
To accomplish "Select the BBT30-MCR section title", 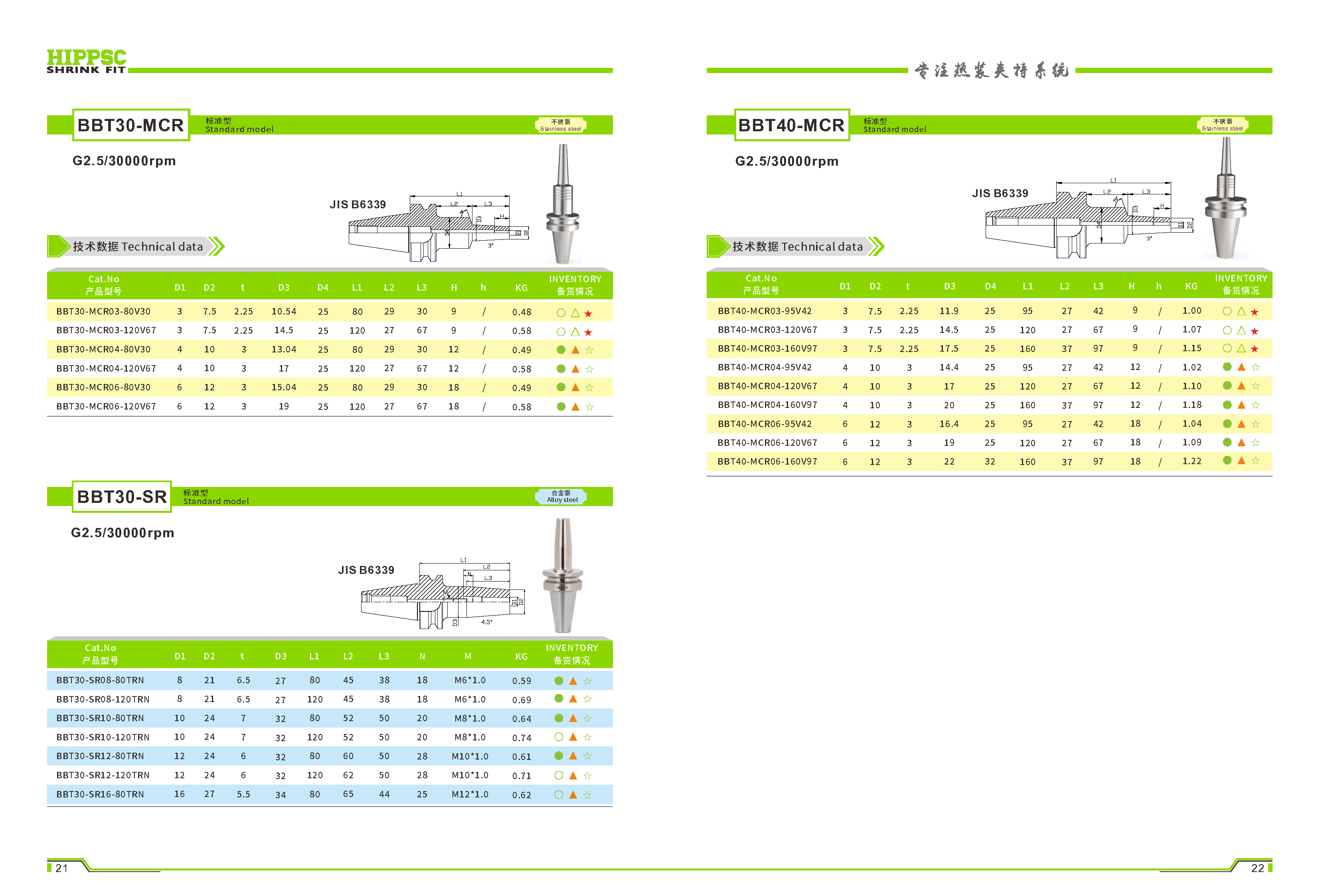I will [130, 125].
